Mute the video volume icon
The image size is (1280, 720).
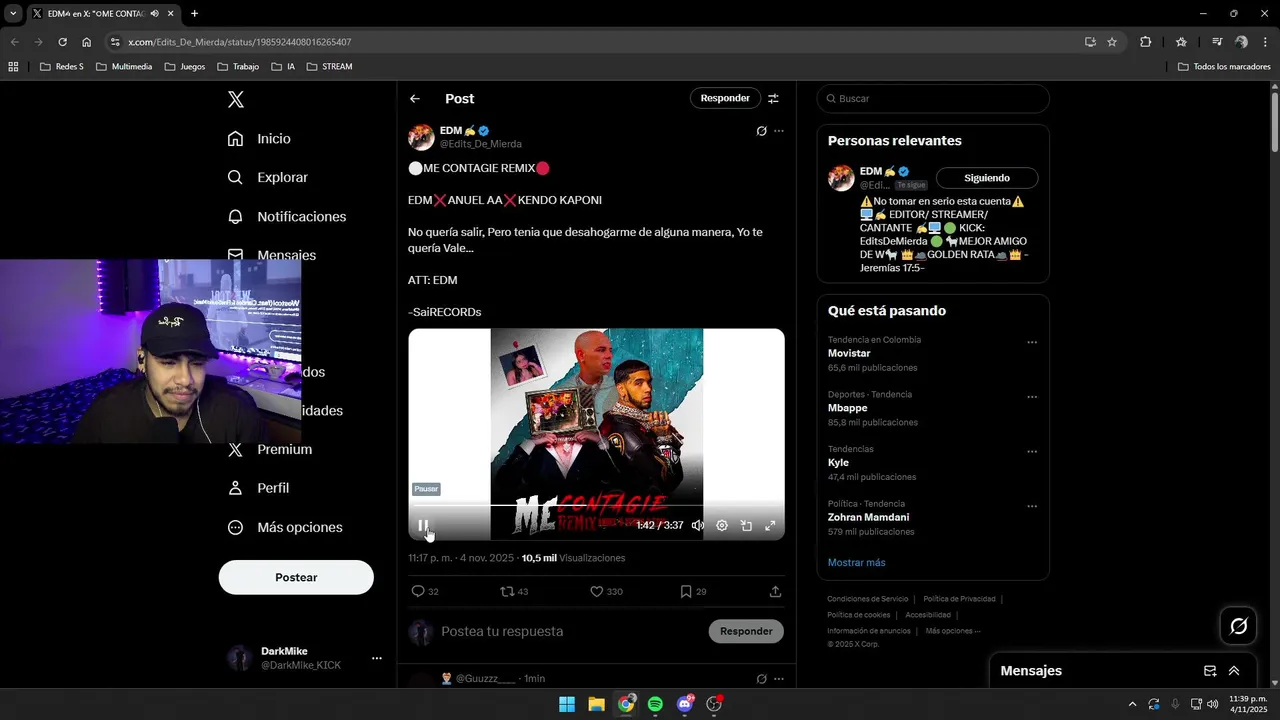click(698, 526)
